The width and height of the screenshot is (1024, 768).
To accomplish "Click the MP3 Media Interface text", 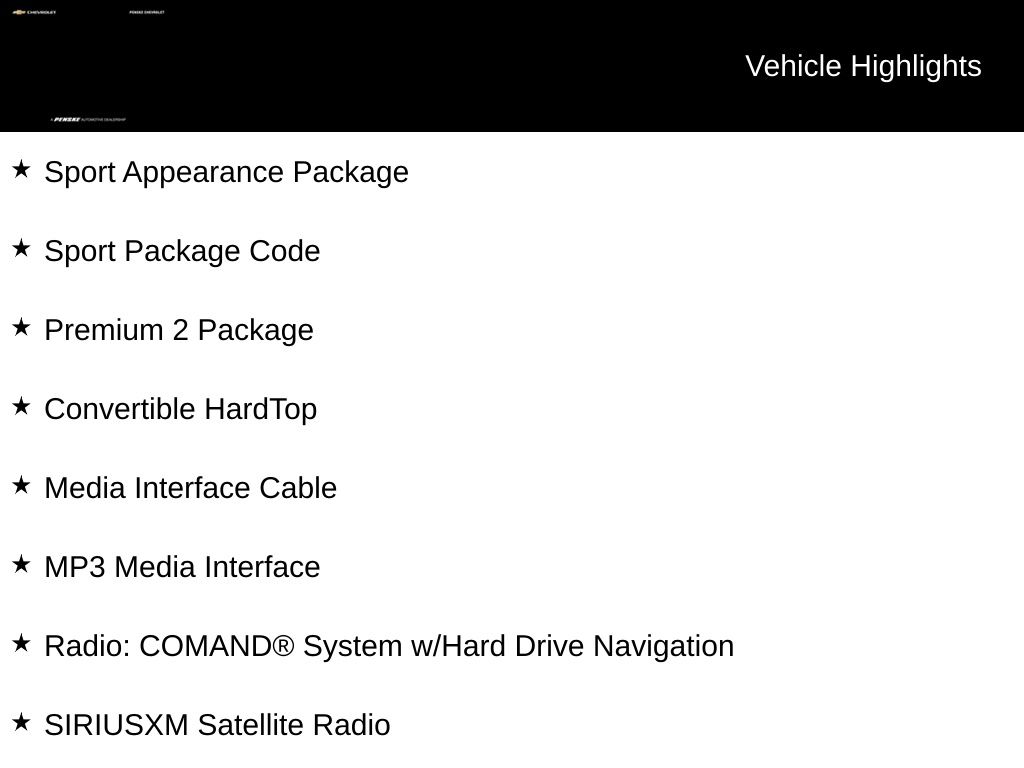I will (x=182, y=567).
